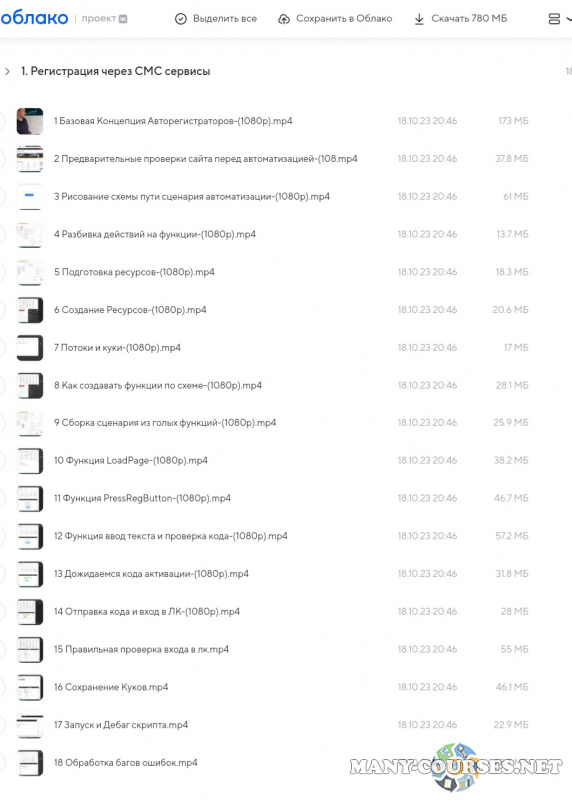Click the cloud upload icon for Сохранить в Облако
Image resolution: width=572 pixels, height=800 pixels.
[x=284, y=19]
